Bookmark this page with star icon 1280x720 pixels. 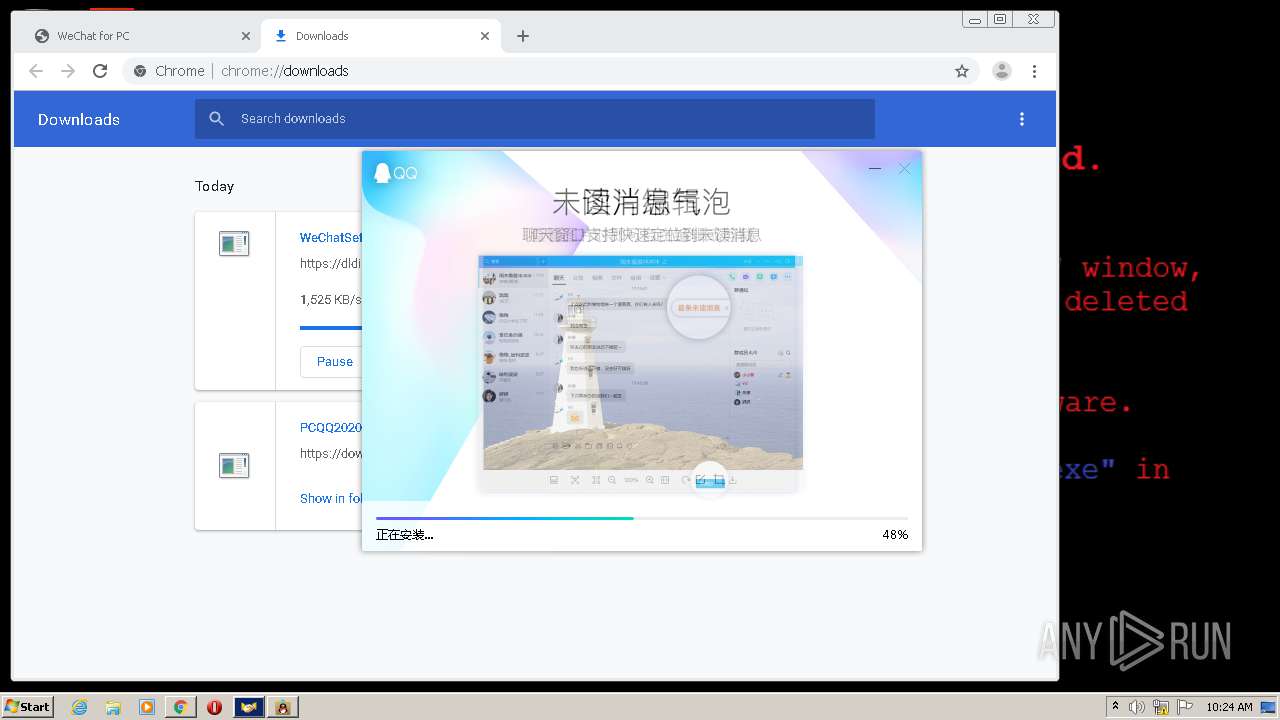tap(962, 71)
